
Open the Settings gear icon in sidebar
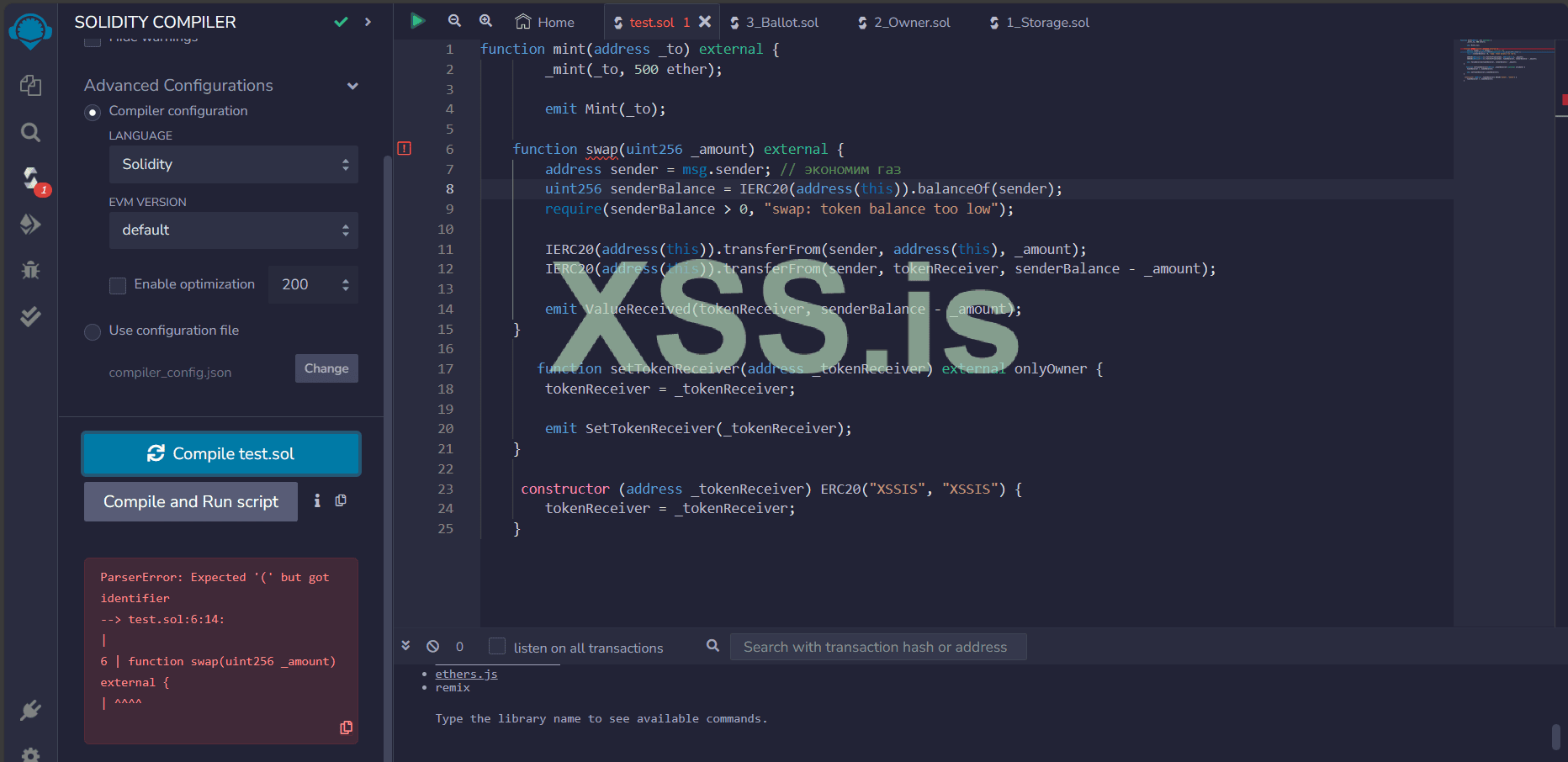30,754
